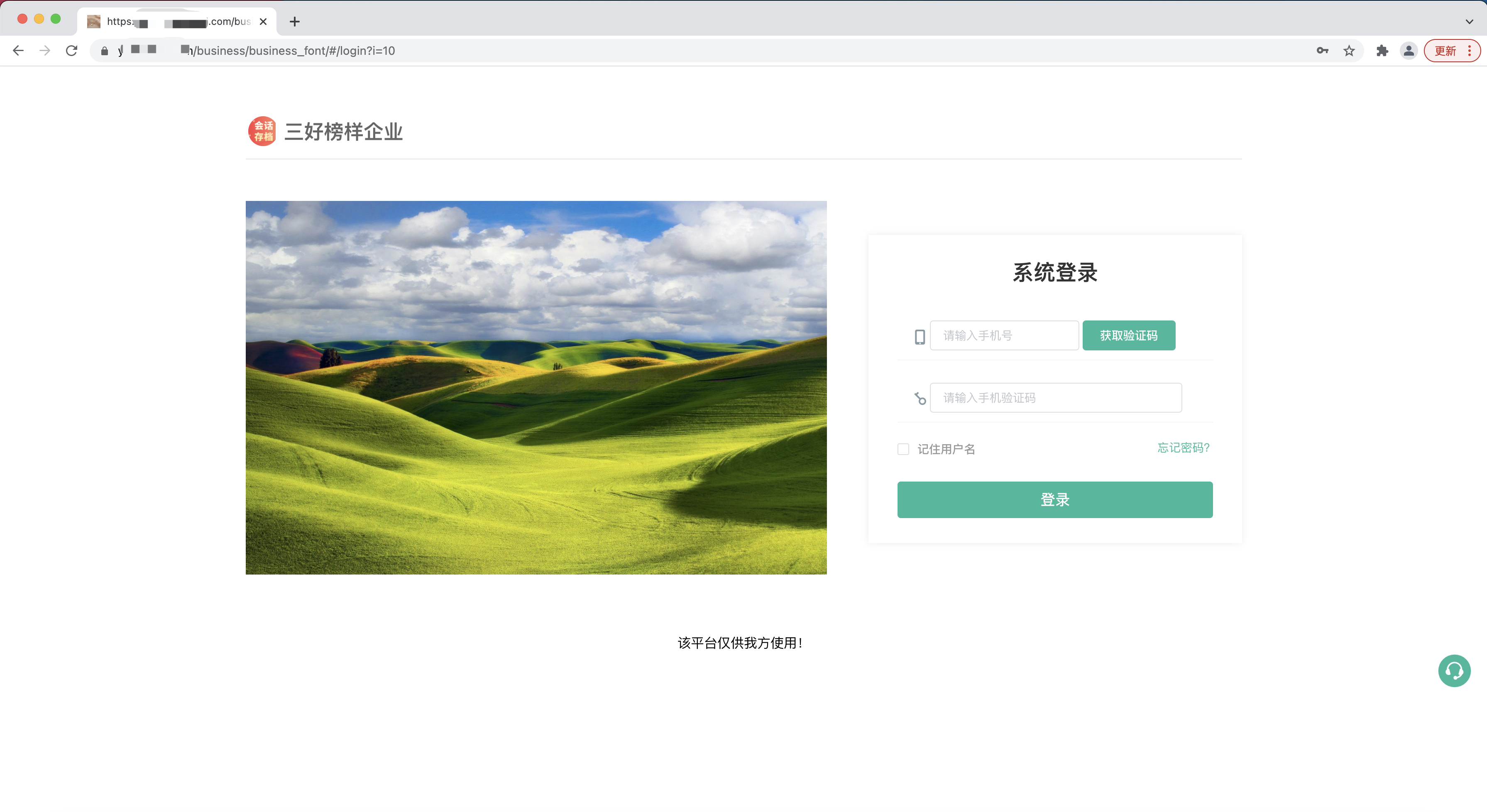Expand the tab search chevron
The width and height of the screenshot is (1487, 812).
[1469, 21]
